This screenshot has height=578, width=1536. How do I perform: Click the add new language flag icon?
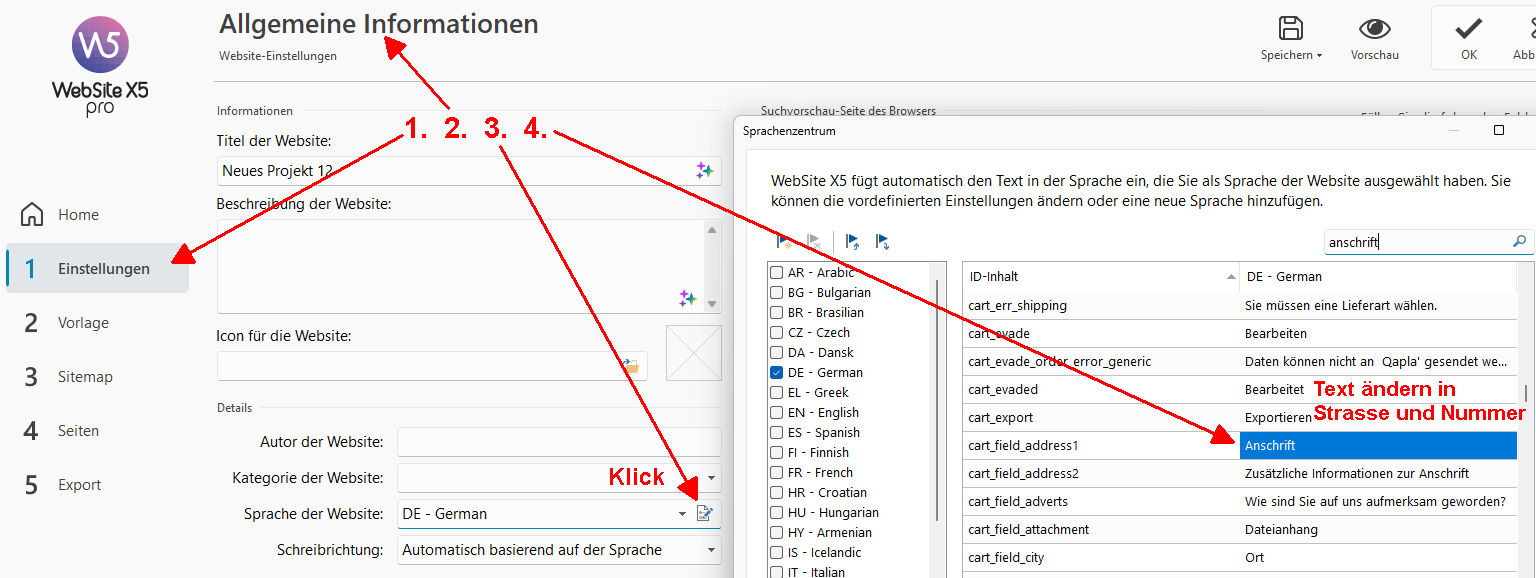(x=785, y=241)
